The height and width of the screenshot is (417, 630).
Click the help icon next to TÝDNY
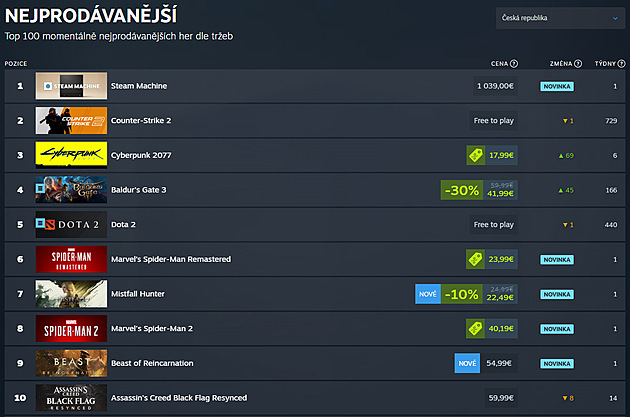tap(621, 63)
